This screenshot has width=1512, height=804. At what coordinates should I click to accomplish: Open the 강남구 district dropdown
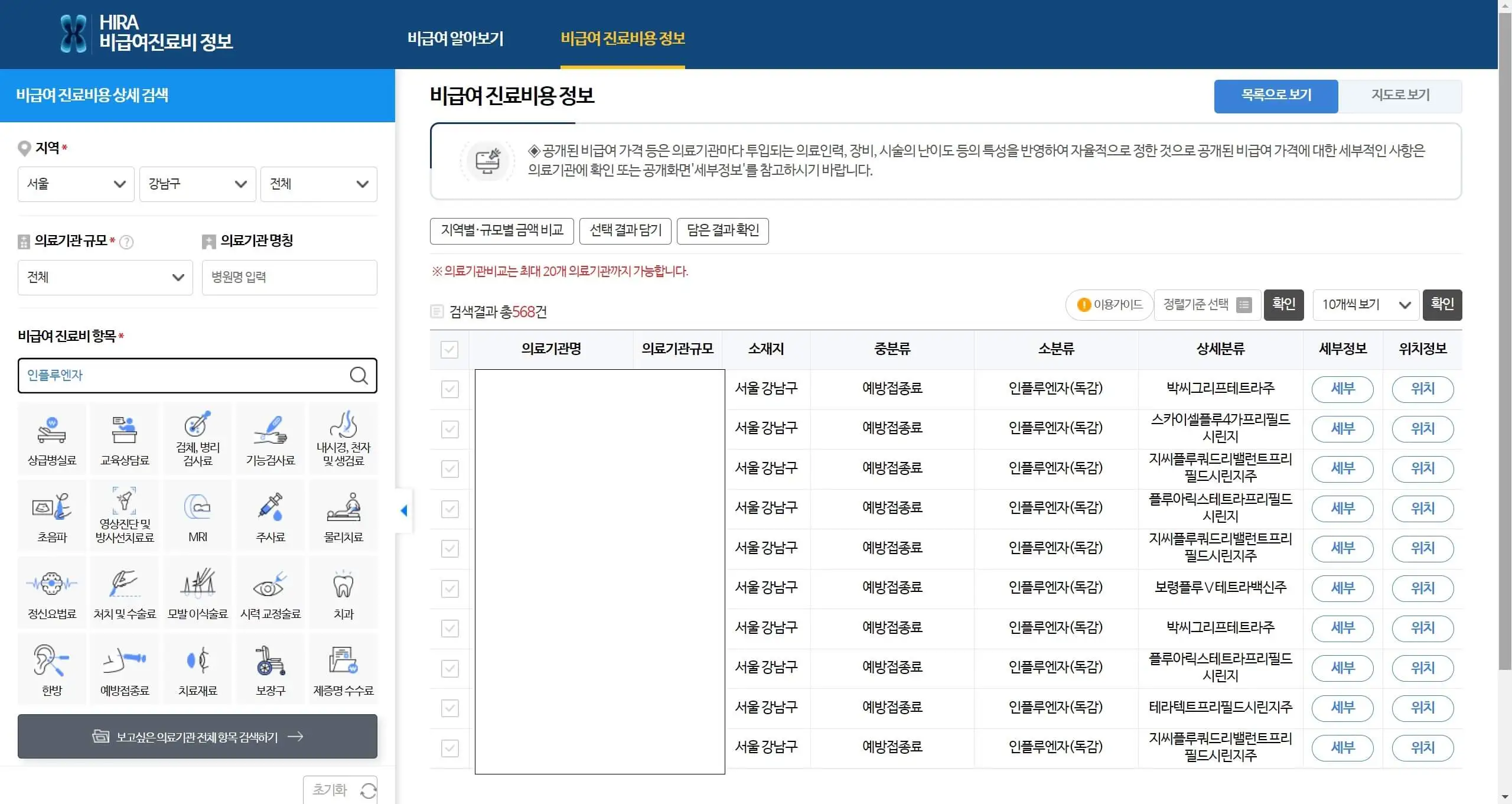pyautogui.click(x=197, y=184)
